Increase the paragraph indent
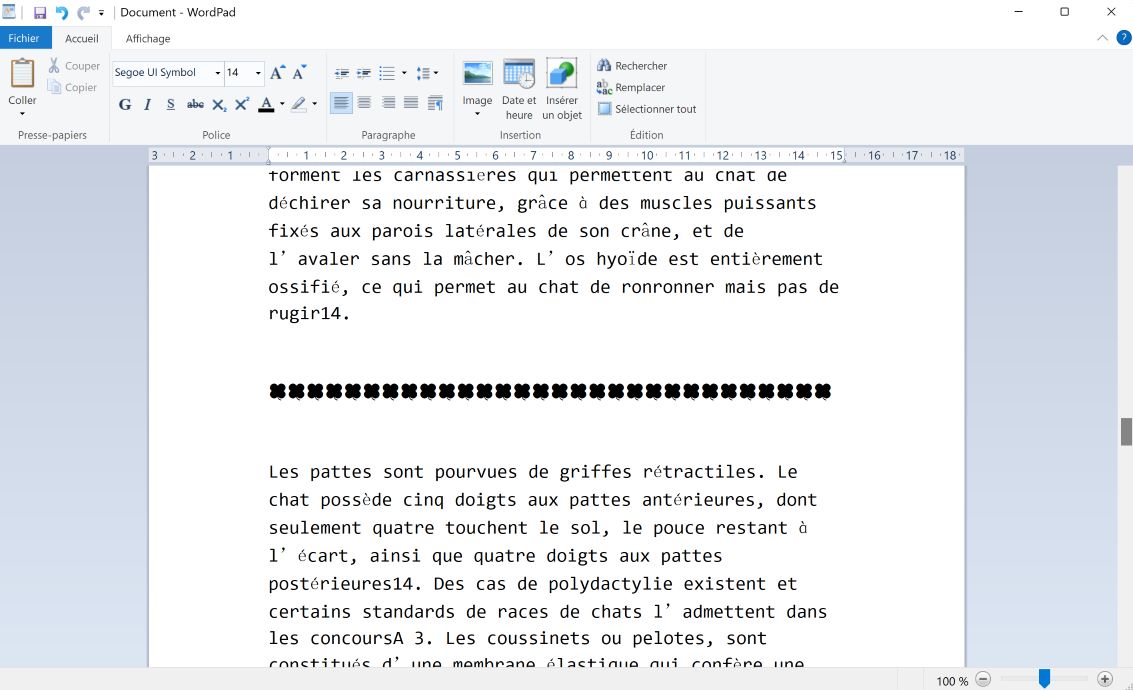Image resolution: width=1133 pixels, height=690 pixels. (364, 73)
